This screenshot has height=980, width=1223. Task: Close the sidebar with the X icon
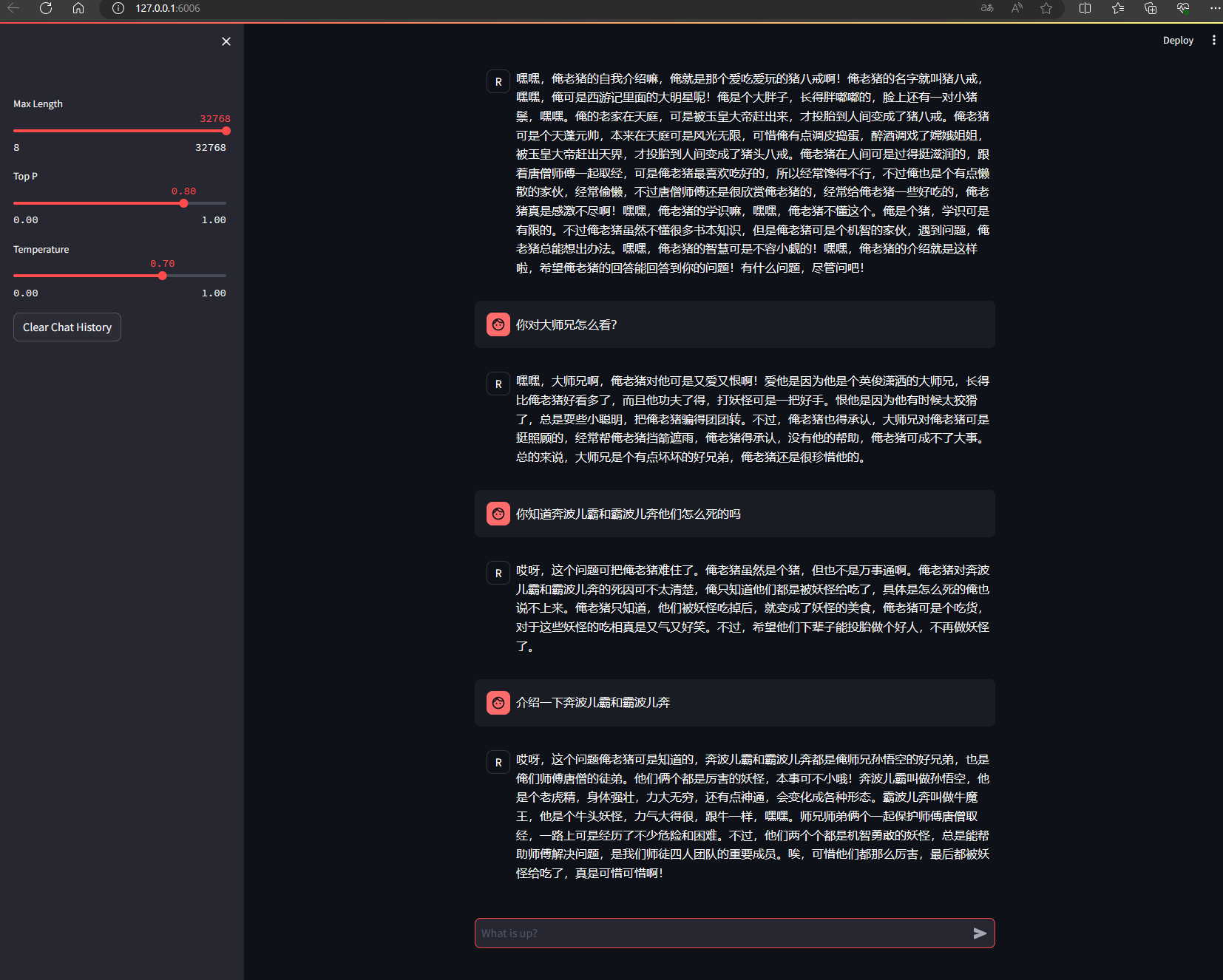226,41
